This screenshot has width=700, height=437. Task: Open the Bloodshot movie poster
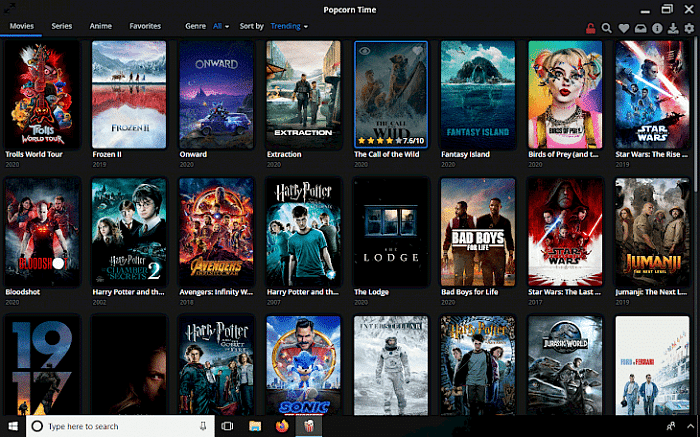tap(42, 232)
